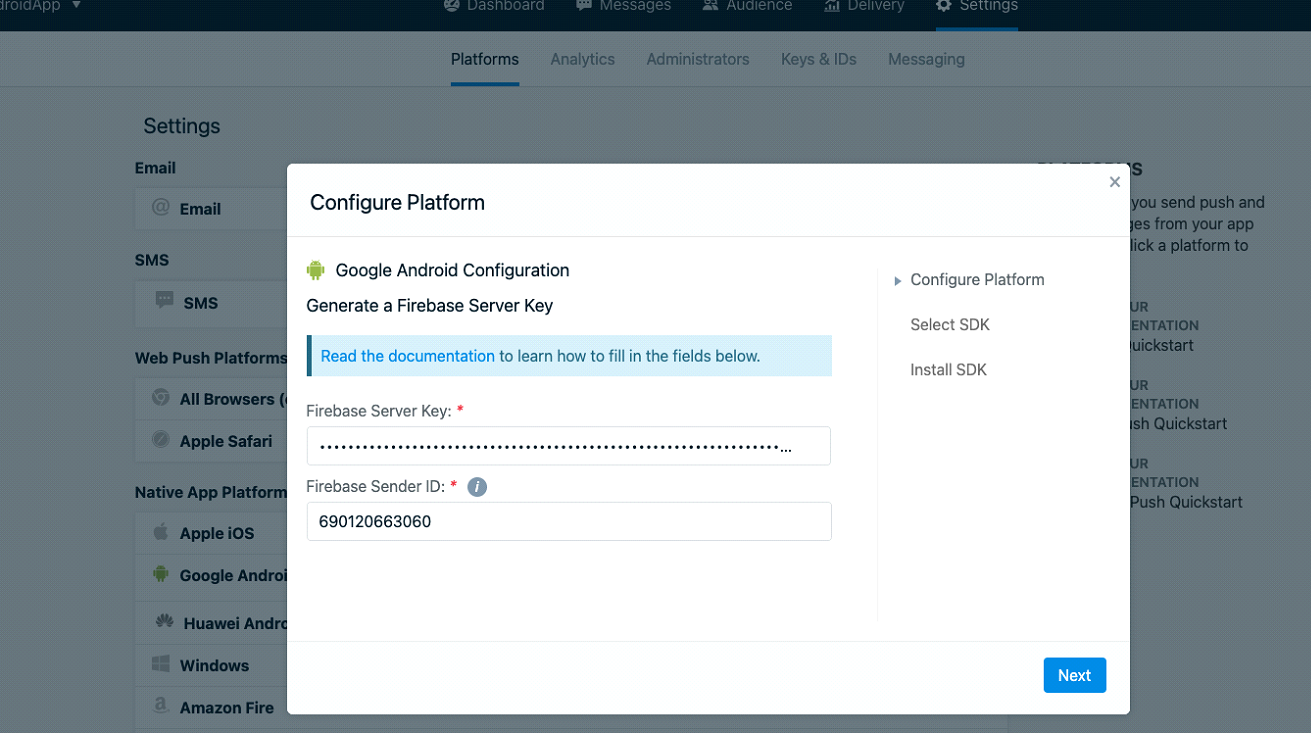This screenshot has height=733, width=1311.
Task: Click the Android robot icon in dialog
Action: (x=316, y=270)
